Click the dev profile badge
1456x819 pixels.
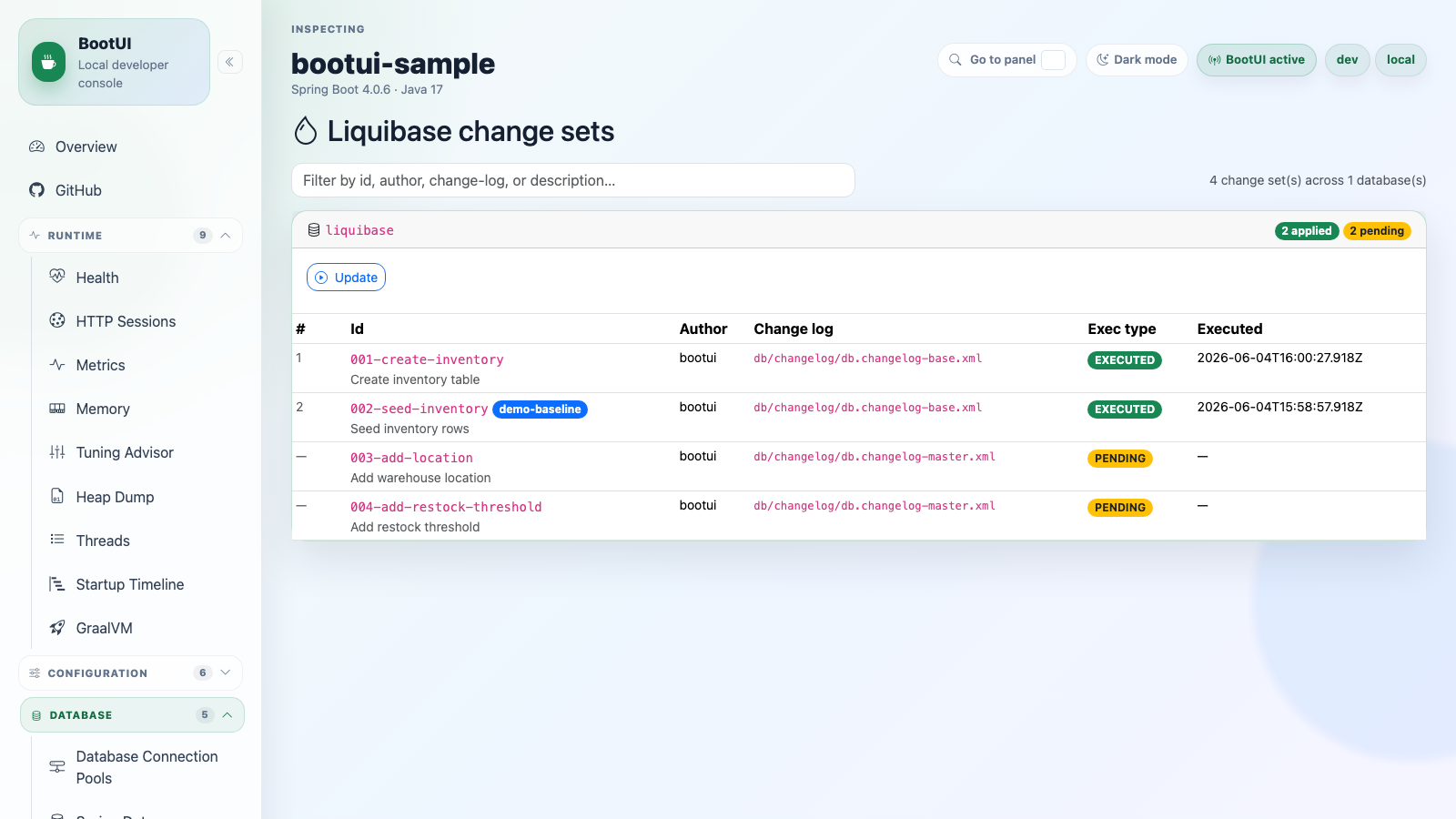pyautogui.click(x=1347, y=60)
